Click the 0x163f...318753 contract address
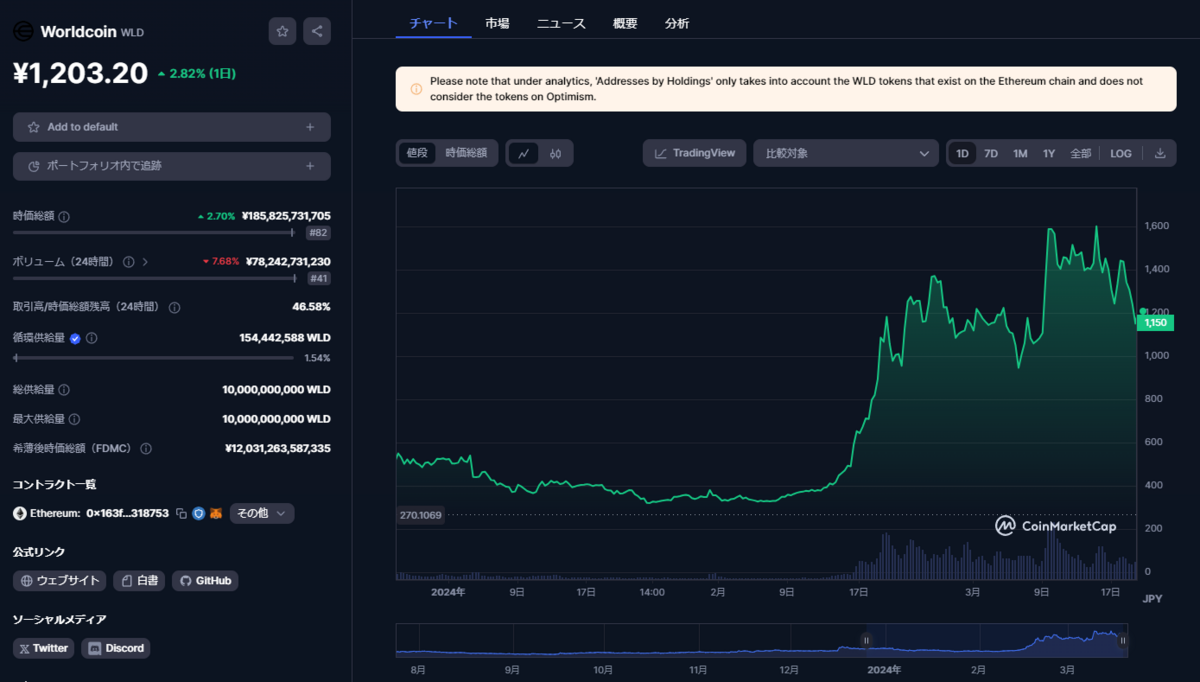The width and height of the screenshot is (1200, 682). pyautogui.click(x=127, y=513)
